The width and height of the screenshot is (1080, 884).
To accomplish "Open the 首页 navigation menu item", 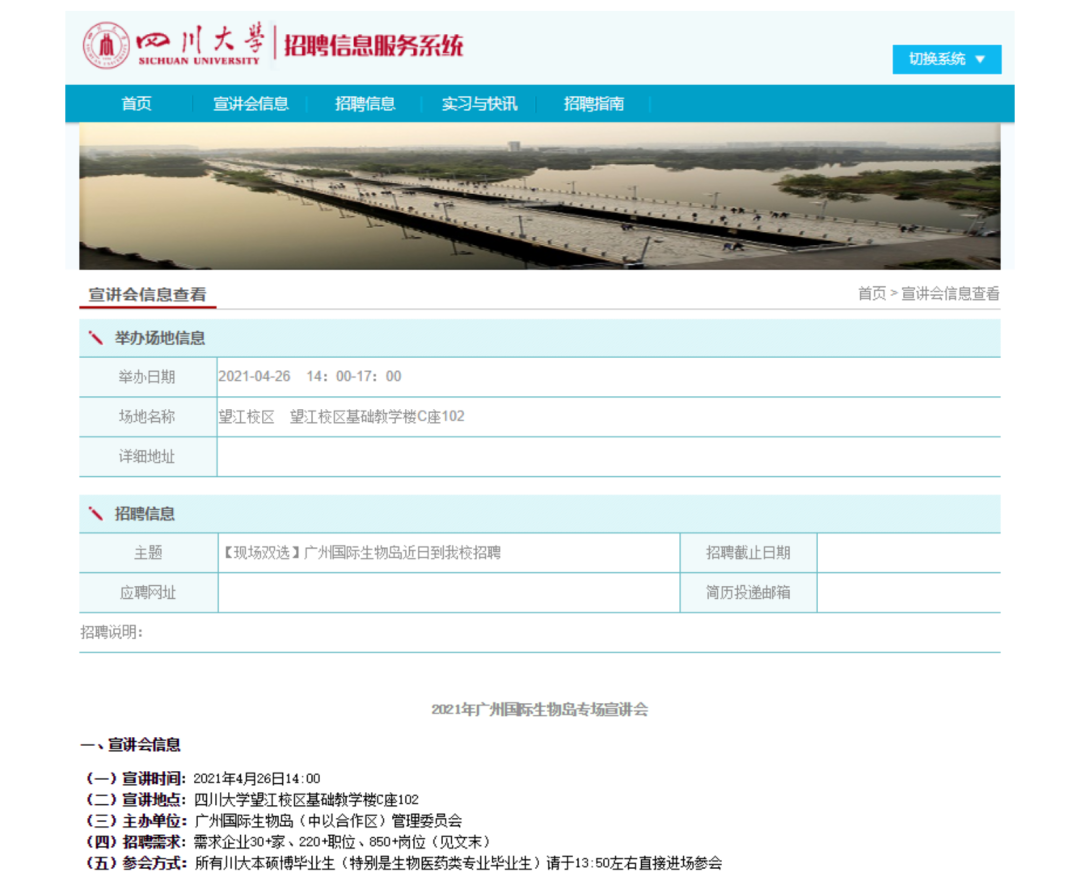I will tap(137, 104).
